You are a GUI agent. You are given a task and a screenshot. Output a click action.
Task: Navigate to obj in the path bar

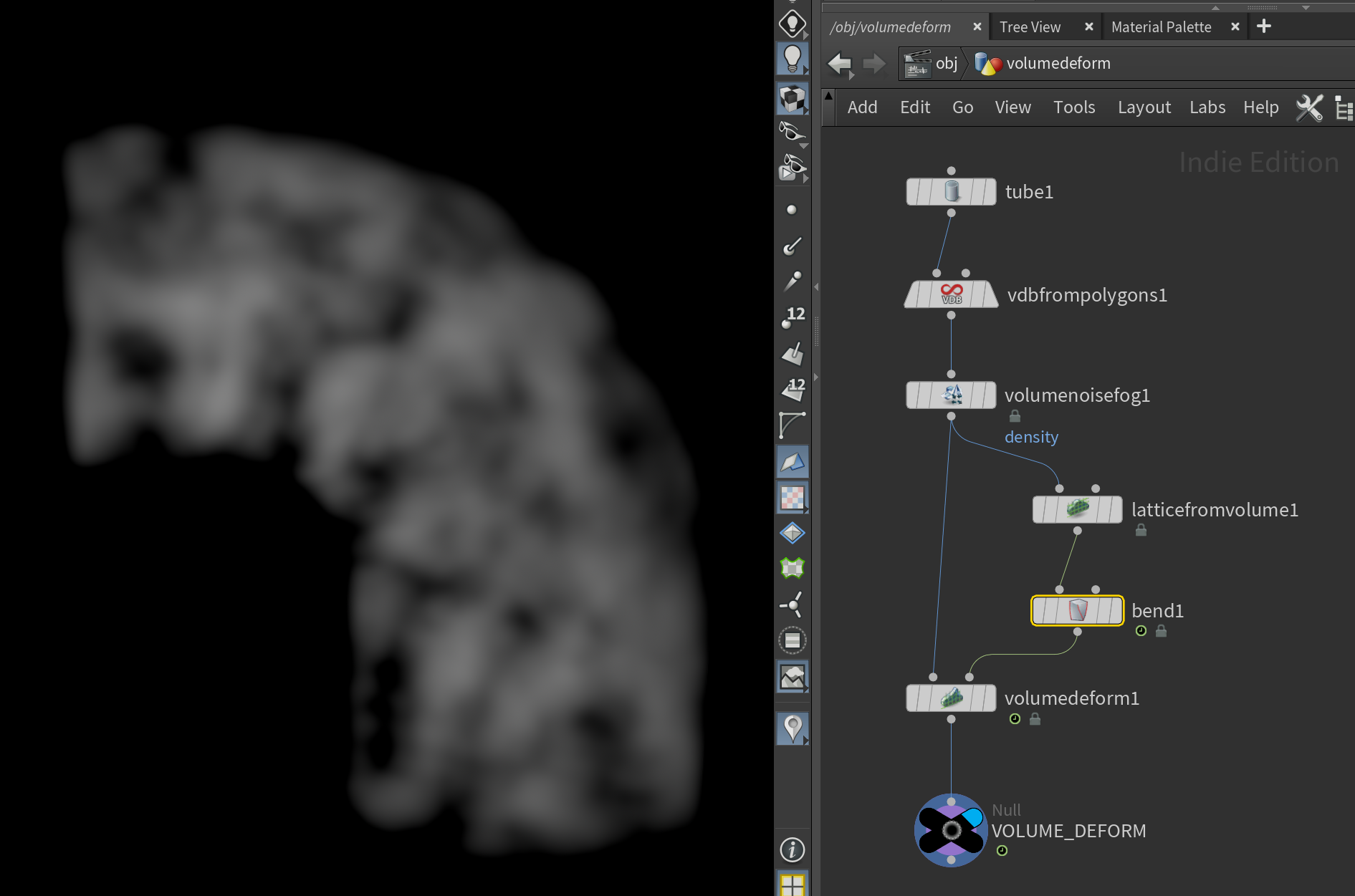(946, 64)
